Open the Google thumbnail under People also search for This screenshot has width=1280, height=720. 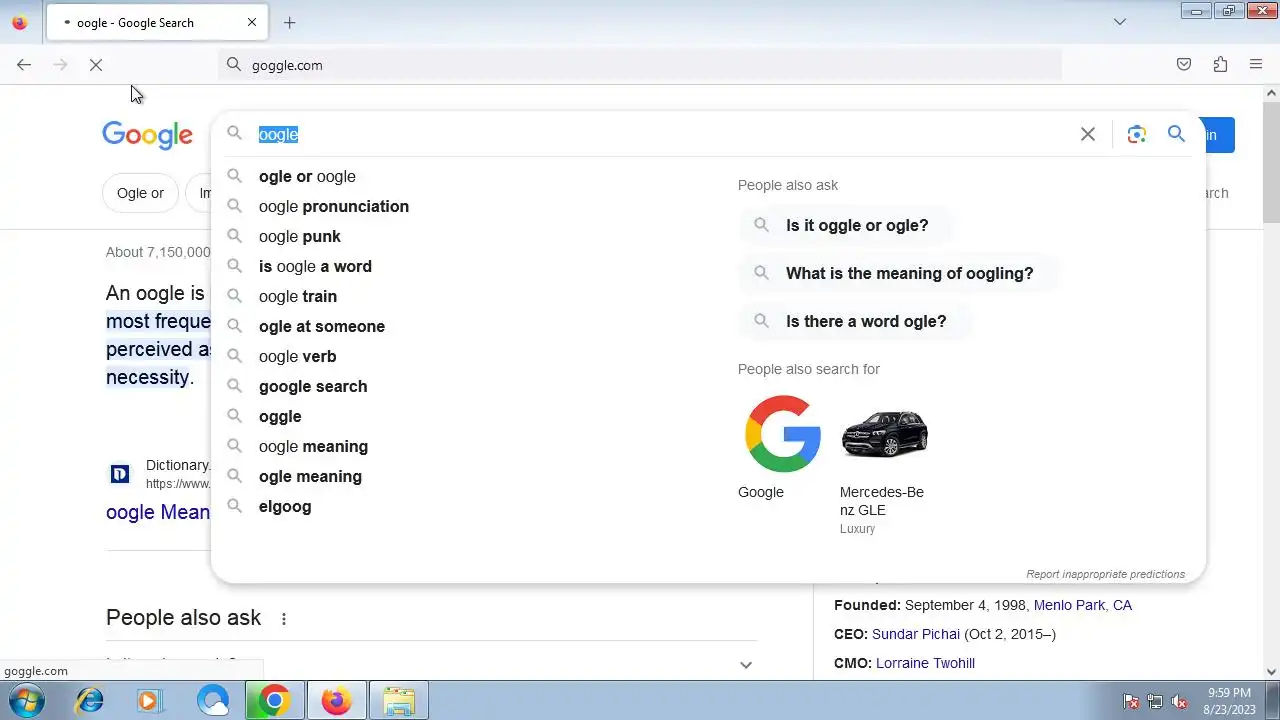pyautogui.click(x=782, y=434)
